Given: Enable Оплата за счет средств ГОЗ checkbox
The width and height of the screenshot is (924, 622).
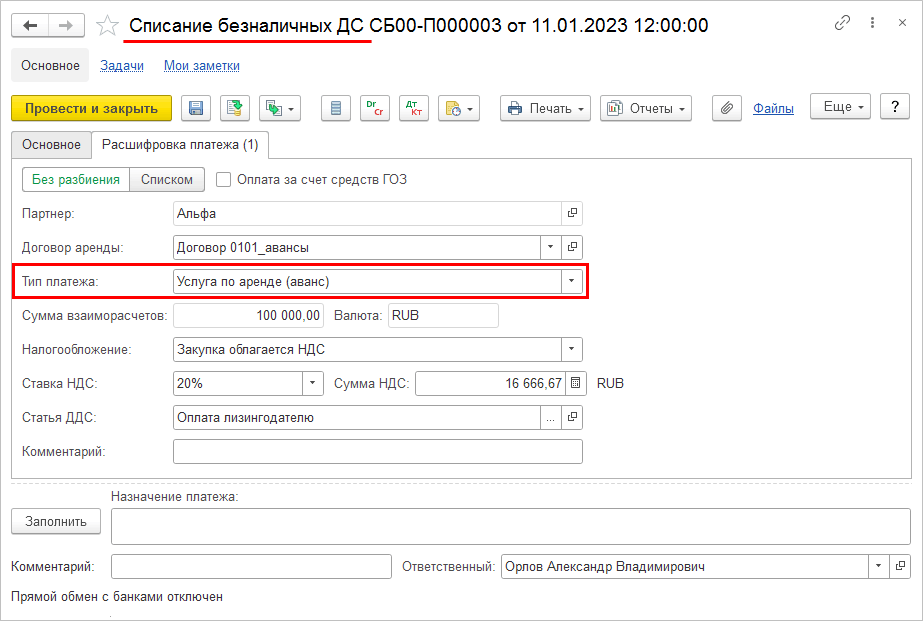Looking at the screenshot, I should click(x=223, y=180).
